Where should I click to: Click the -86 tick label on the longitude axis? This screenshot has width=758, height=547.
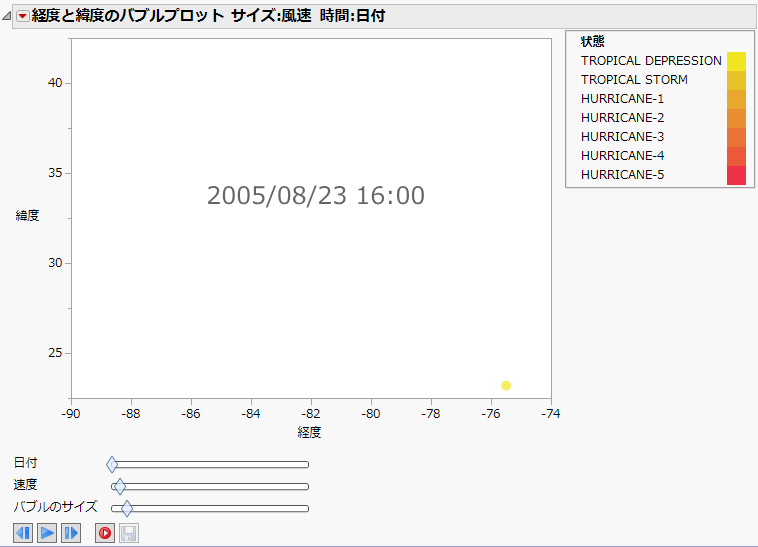coord(191,414)
